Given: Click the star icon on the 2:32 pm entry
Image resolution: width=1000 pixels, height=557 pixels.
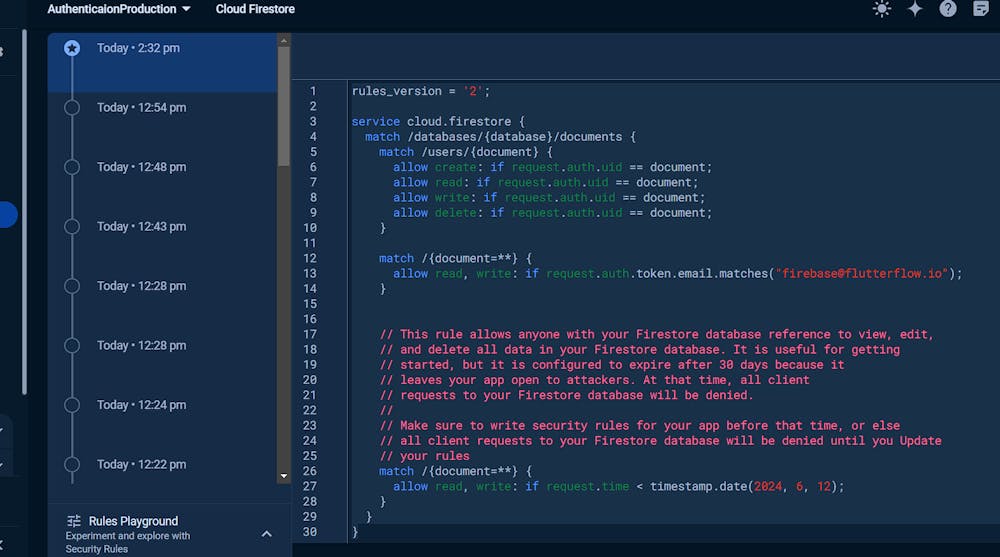Looking at the screenshot, I should (72, 48).
